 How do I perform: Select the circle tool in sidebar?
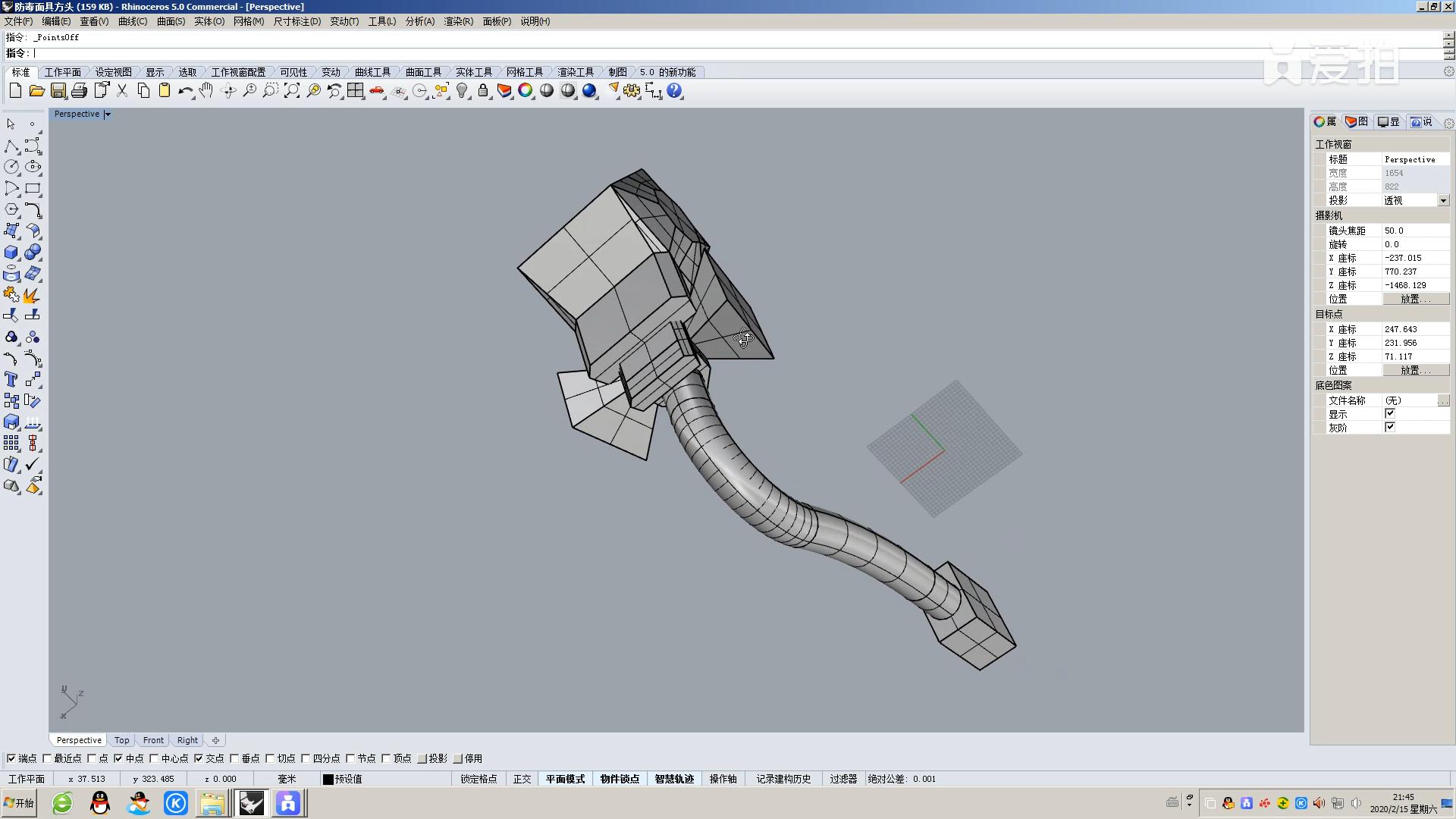[11, 167]
